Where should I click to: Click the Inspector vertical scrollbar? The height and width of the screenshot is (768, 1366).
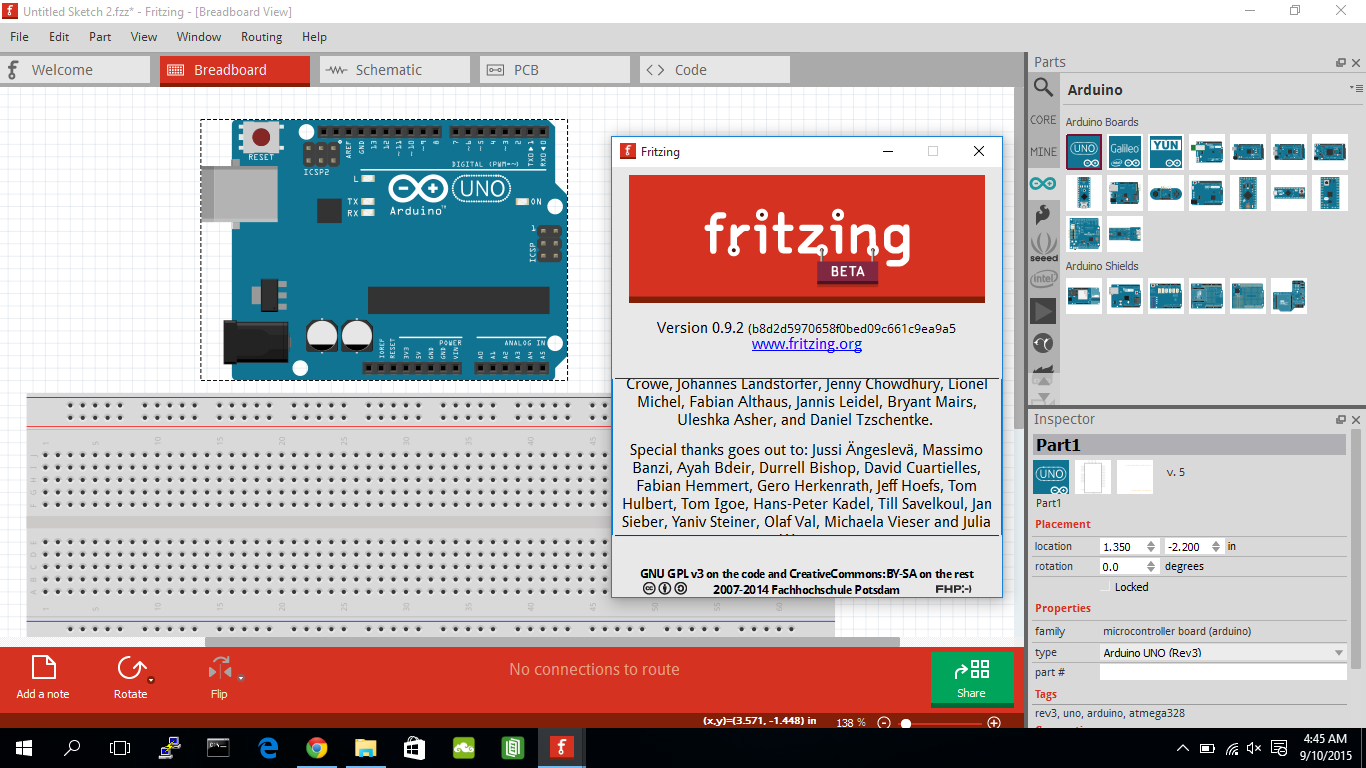pyautogui.click(x=1356, y=548)
